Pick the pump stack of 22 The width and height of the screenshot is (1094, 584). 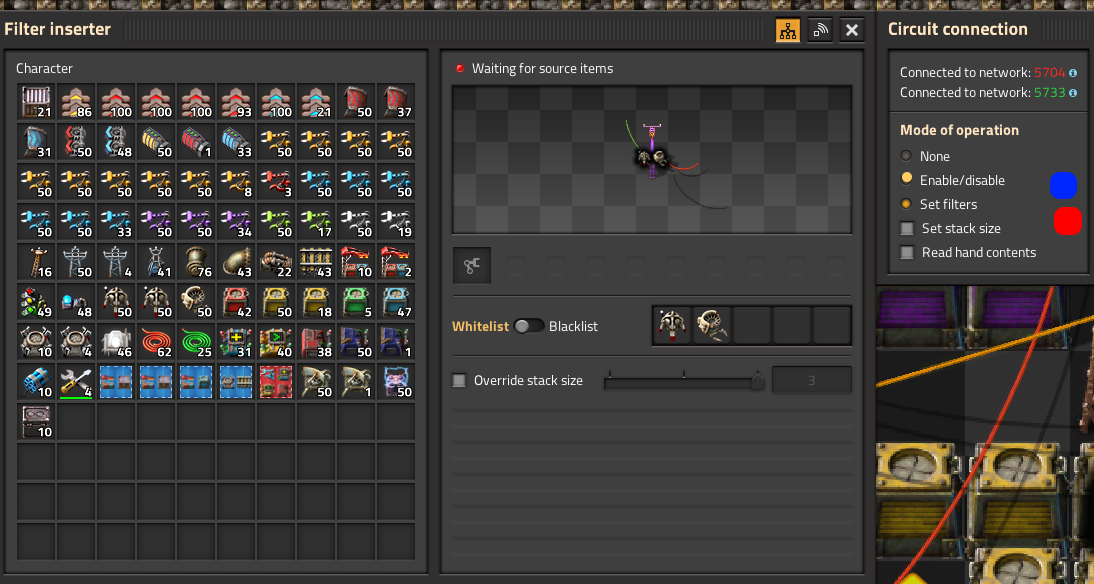276,262
